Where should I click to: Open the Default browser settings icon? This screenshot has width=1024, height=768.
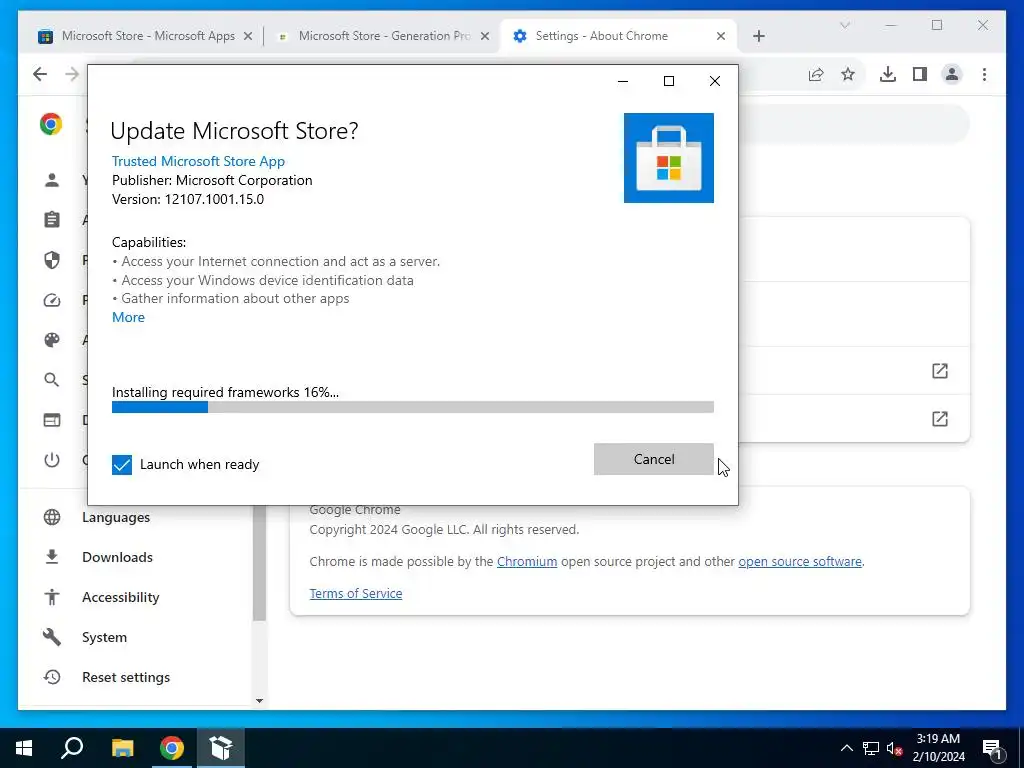(52, 420)
